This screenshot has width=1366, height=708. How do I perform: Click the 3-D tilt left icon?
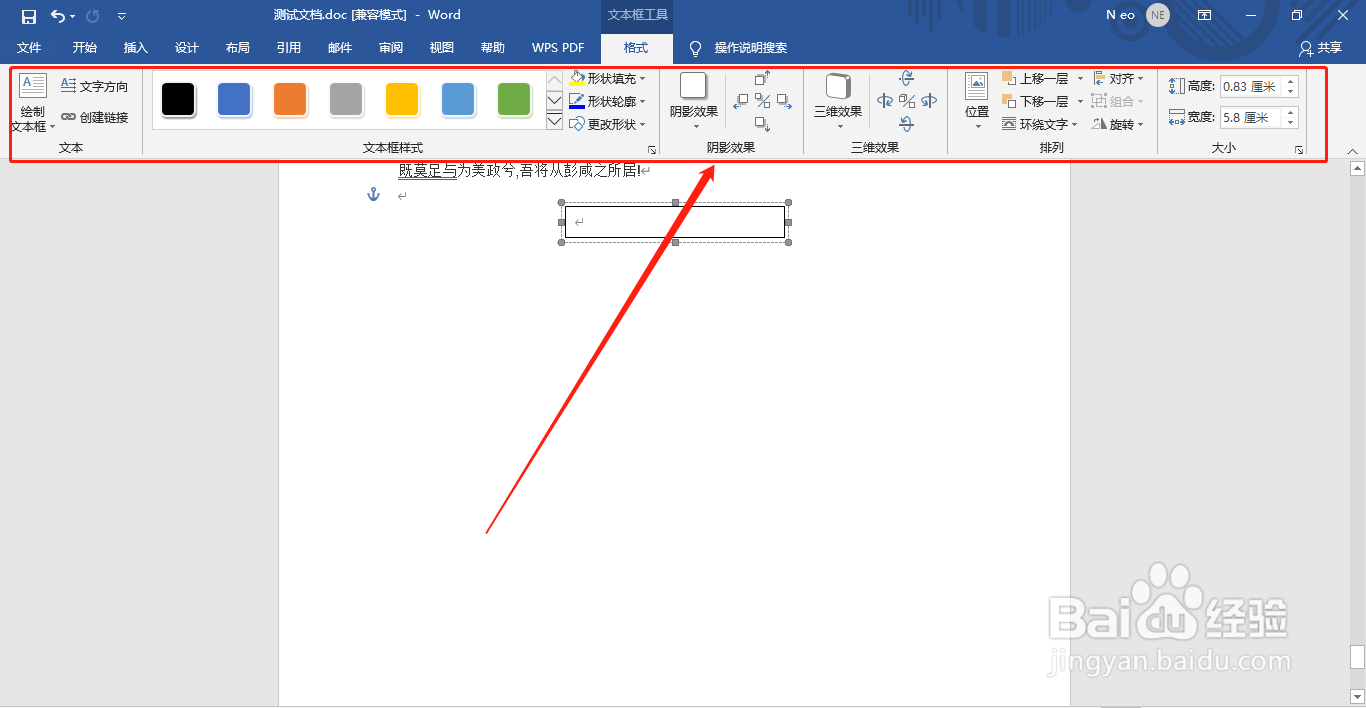pos(885,101)
